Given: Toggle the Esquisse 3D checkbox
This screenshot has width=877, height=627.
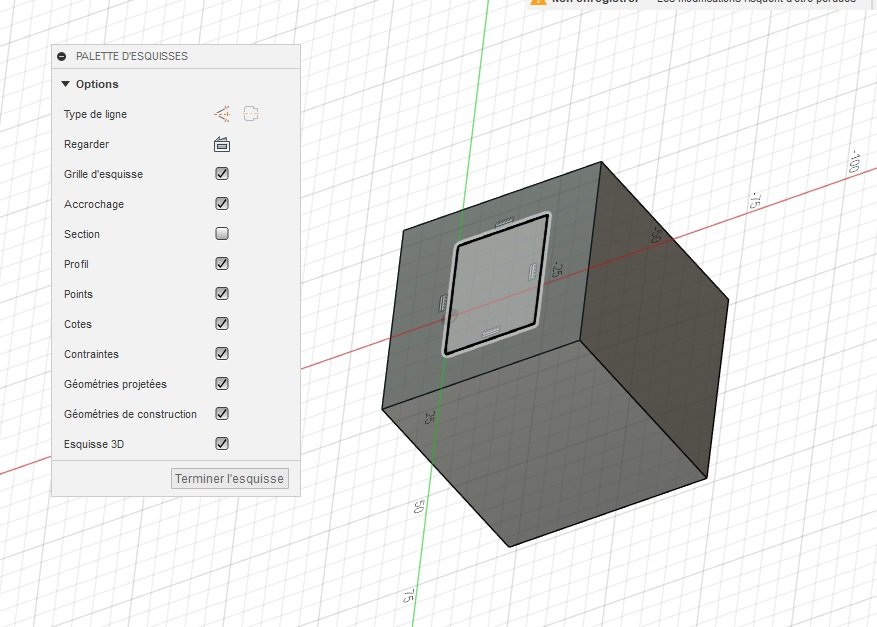Looking at the screenshot, I should 222,444.
